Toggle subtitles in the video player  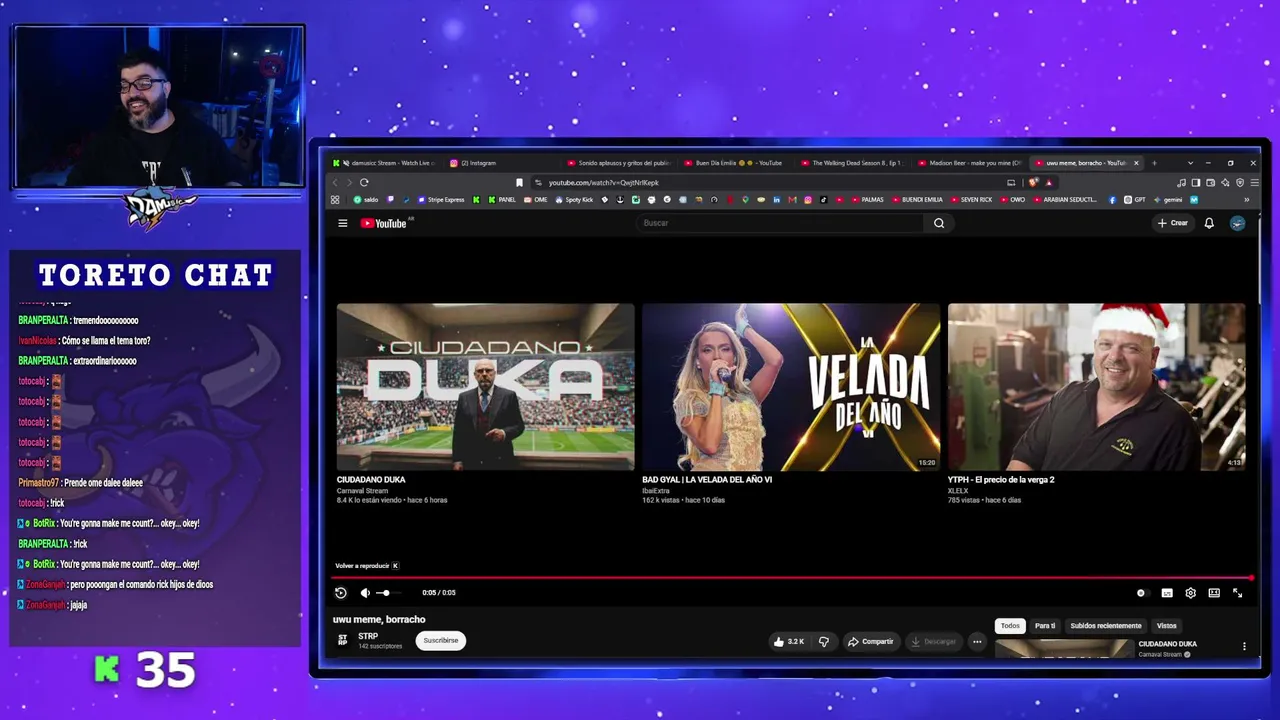pyautogui.click(x=1167, y=593)
